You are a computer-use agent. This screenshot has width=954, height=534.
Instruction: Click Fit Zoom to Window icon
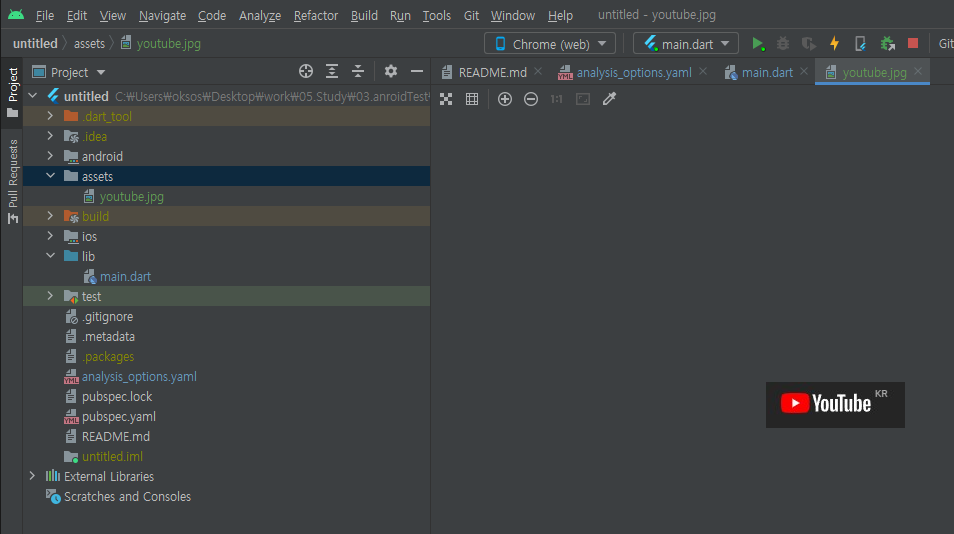[x=583, y=99]
